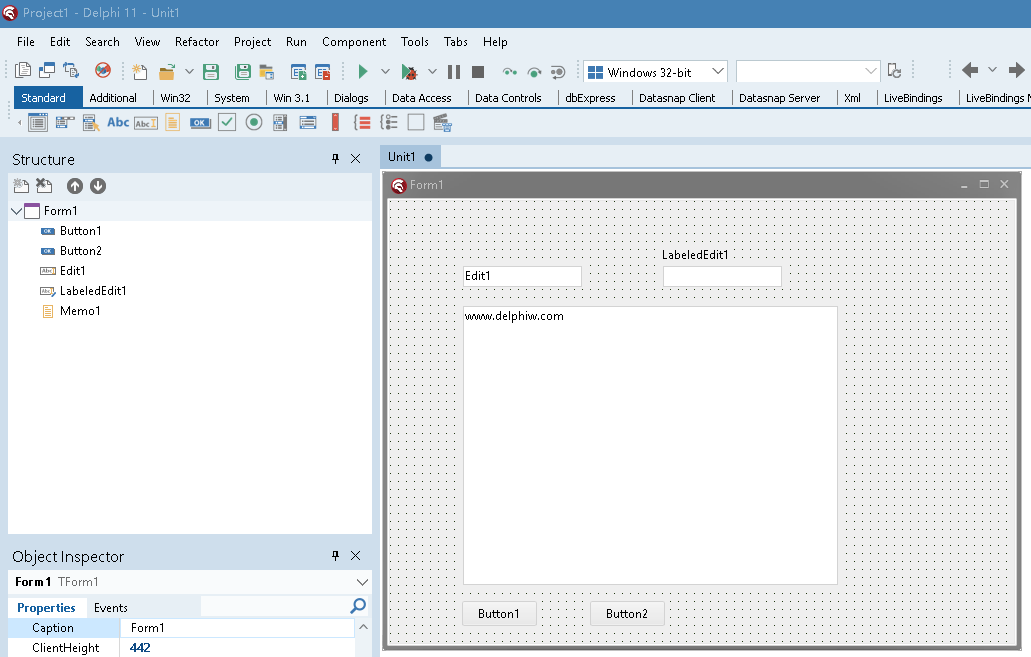Viewport: 1031px width, 657px height.
Task: Click the Save All toolbar icon
Action: tap(243, 71)
